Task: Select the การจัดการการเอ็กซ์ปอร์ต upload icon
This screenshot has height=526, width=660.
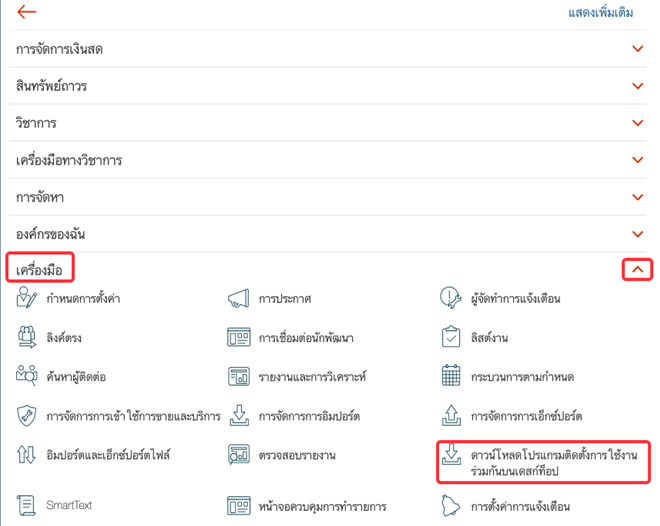Action: pos(450,415)
